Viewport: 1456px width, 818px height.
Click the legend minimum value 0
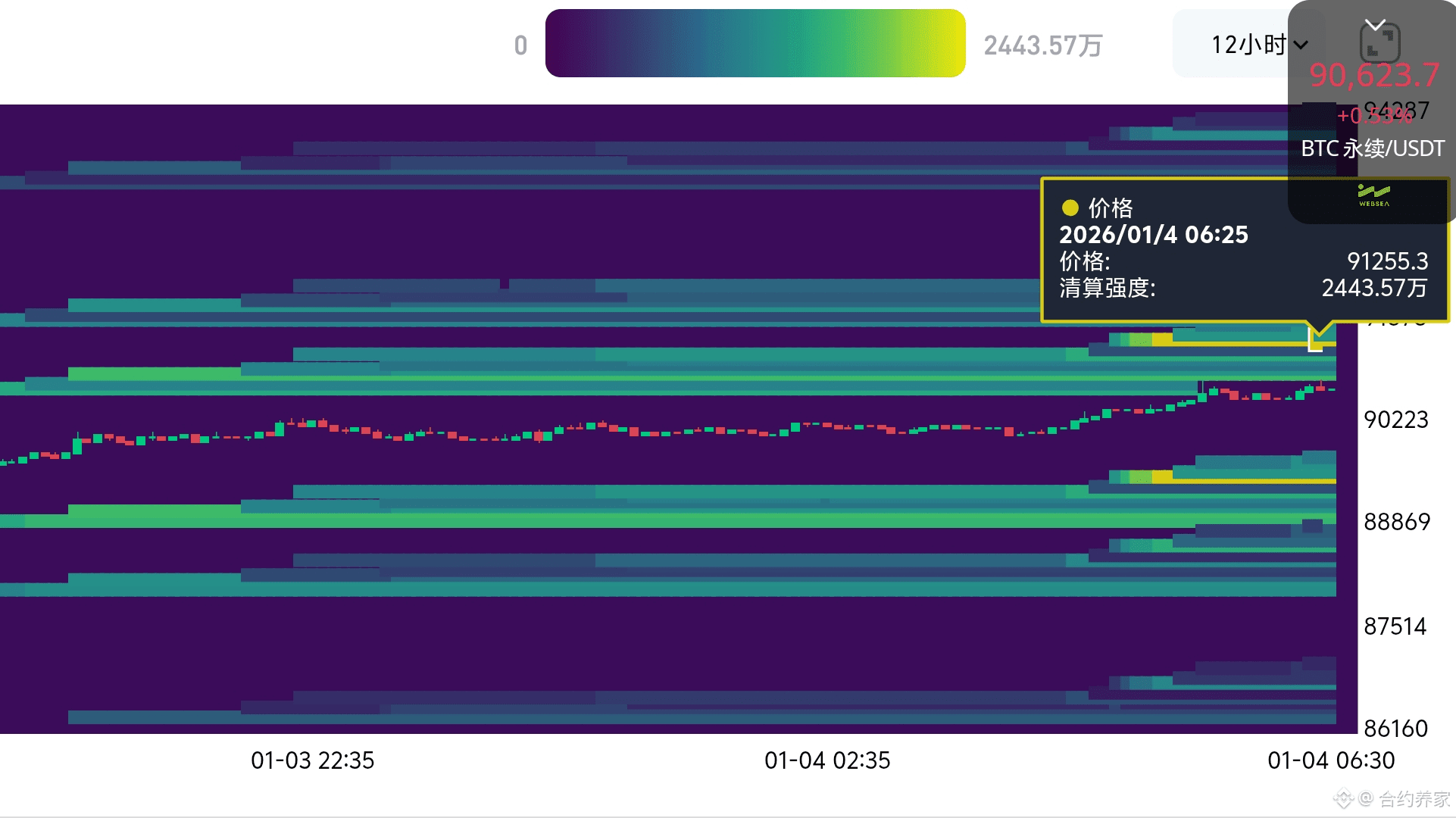(520, 45)
